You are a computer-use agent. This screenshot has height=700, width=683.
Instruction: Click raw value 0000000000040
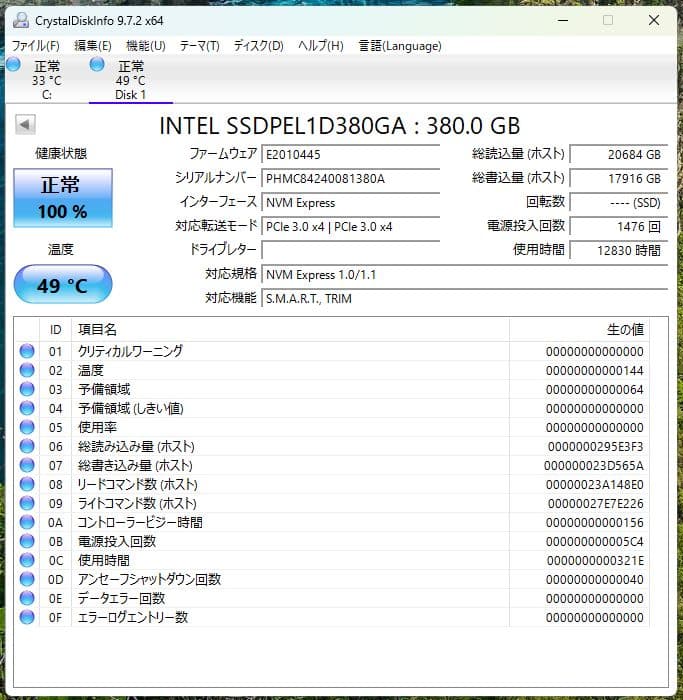click(x=595, y=579)
